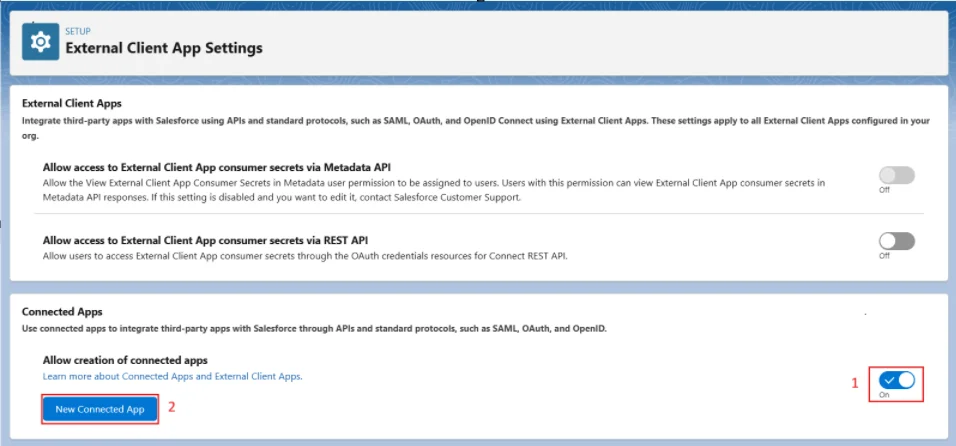Select the External Client Apps section heading
This screenshot has height=446, width=956.
tap(71, 103)
